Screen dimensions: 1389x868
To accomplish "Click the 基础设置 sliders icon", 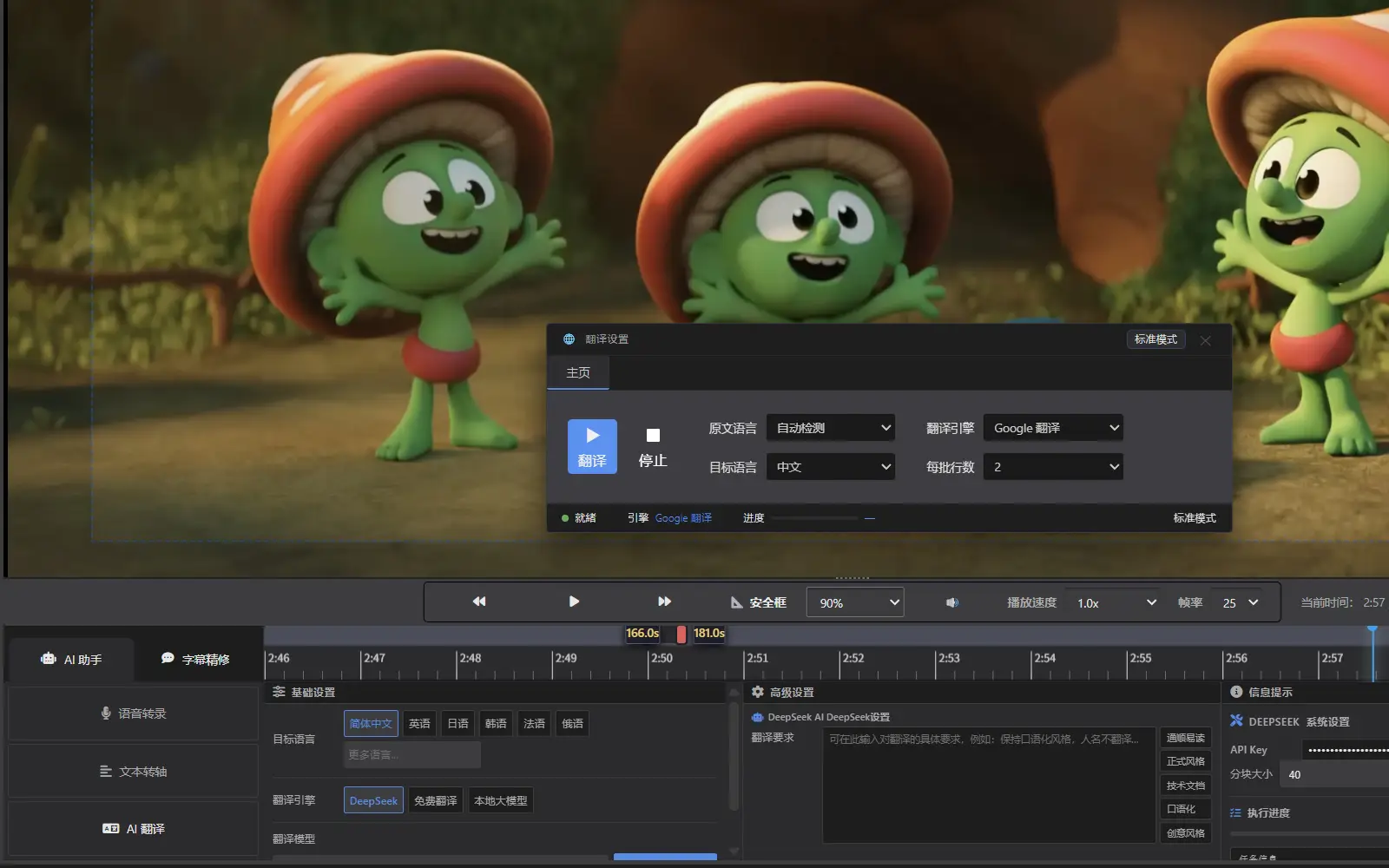I will [x=279, y=692].
